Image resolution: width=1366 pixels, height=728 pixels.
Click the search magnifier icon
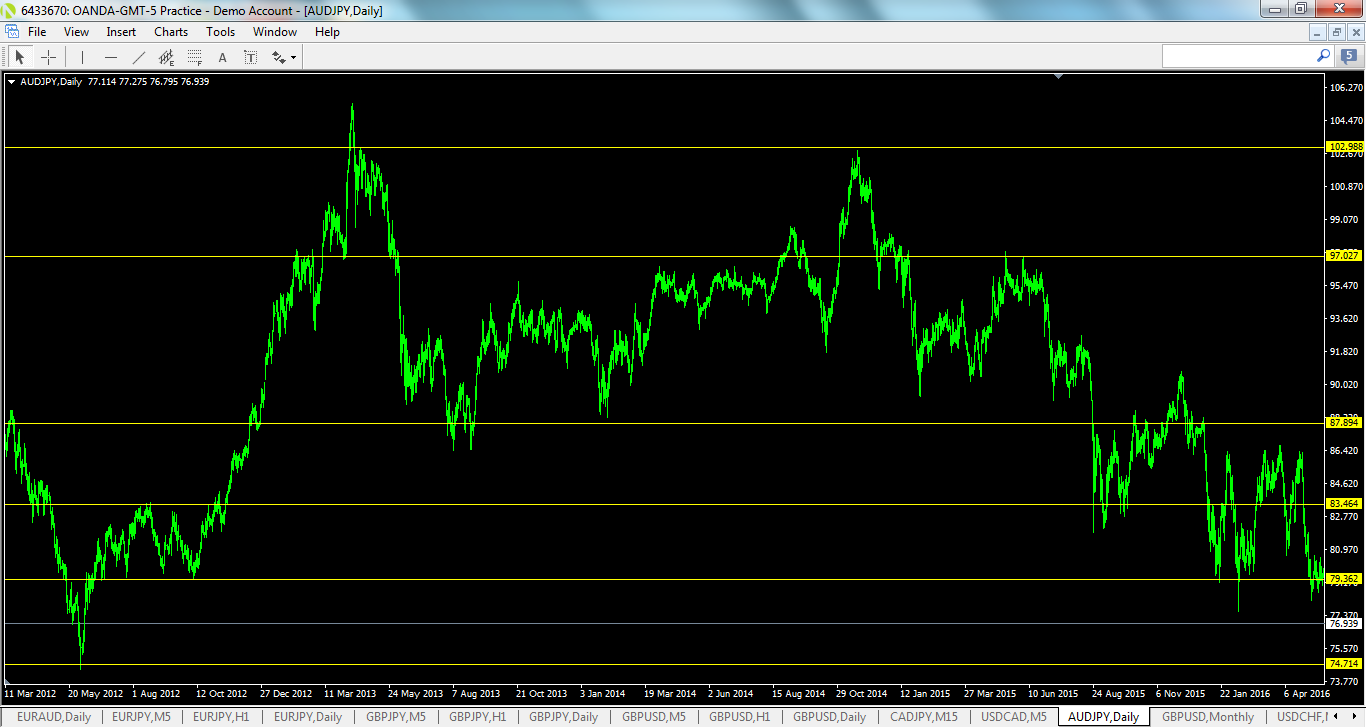(1324, 56)
